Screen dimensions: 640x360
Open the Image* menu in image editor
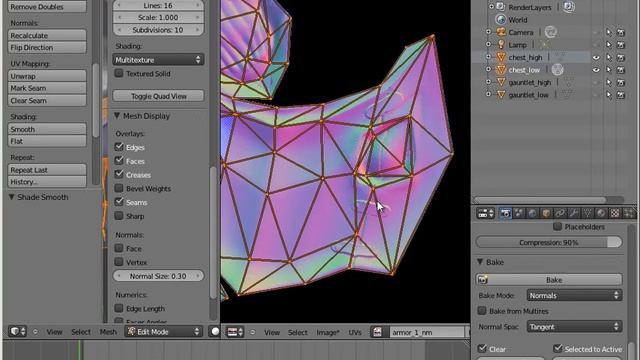328,332
